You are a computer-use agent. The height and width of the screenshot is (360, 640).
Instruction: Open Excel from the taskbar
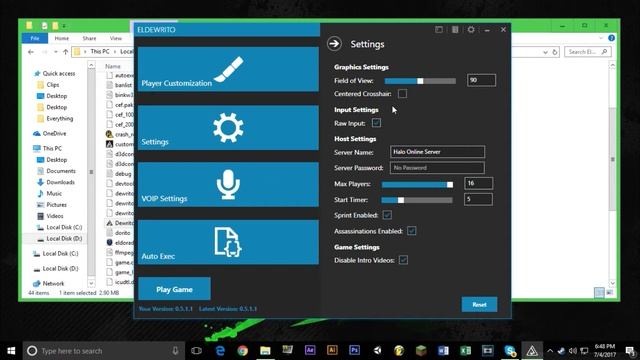click(465, 351)
